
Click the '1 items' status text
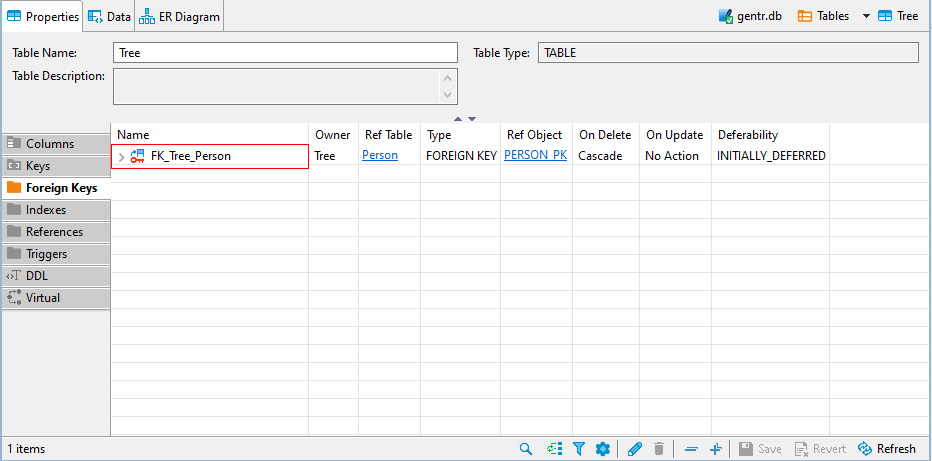26,449
